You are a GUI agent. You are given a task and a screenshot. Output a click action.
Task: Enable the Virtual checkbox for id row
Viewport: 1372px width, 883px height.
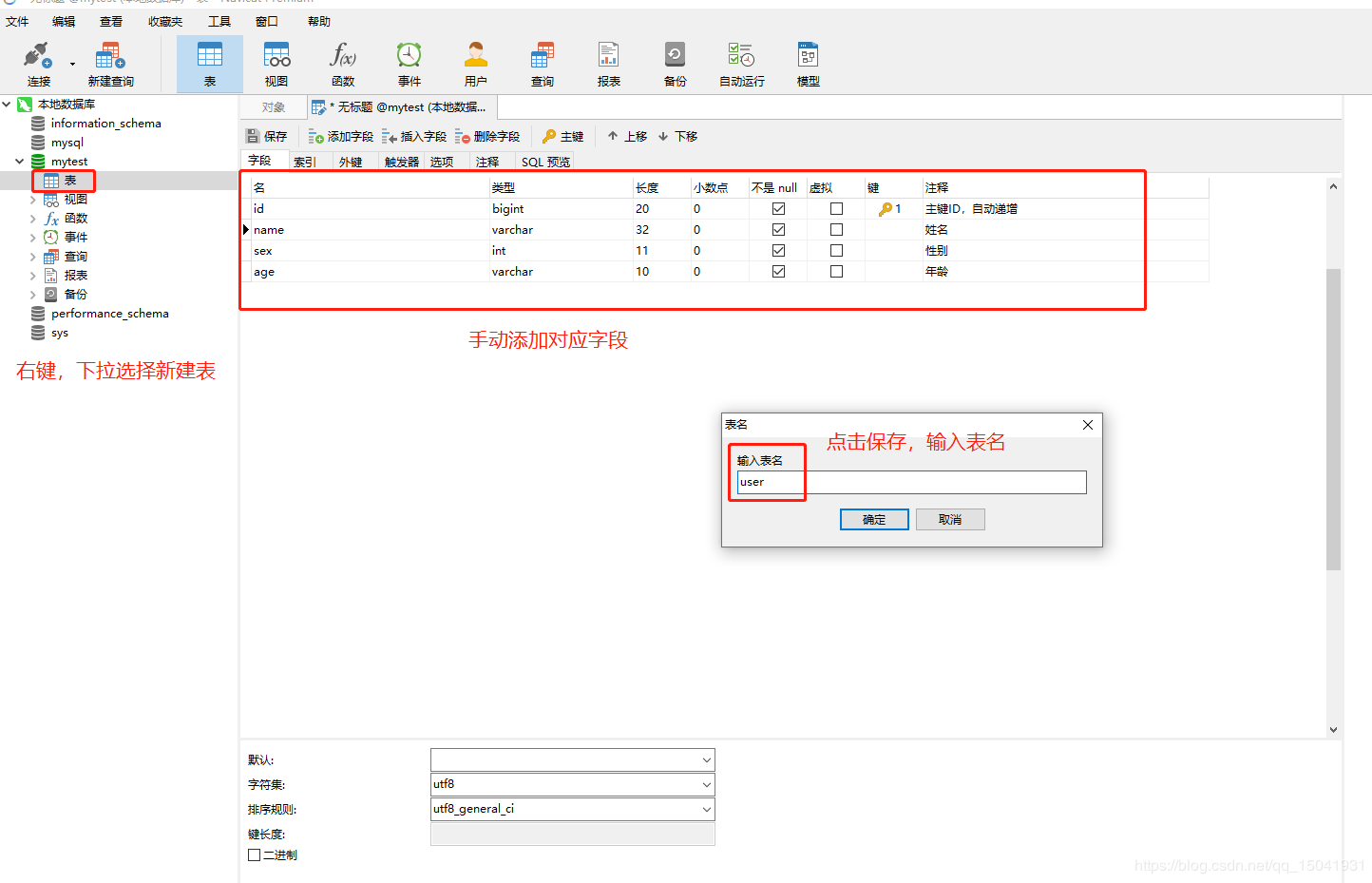pyautogui.click(x=836, y=208)
